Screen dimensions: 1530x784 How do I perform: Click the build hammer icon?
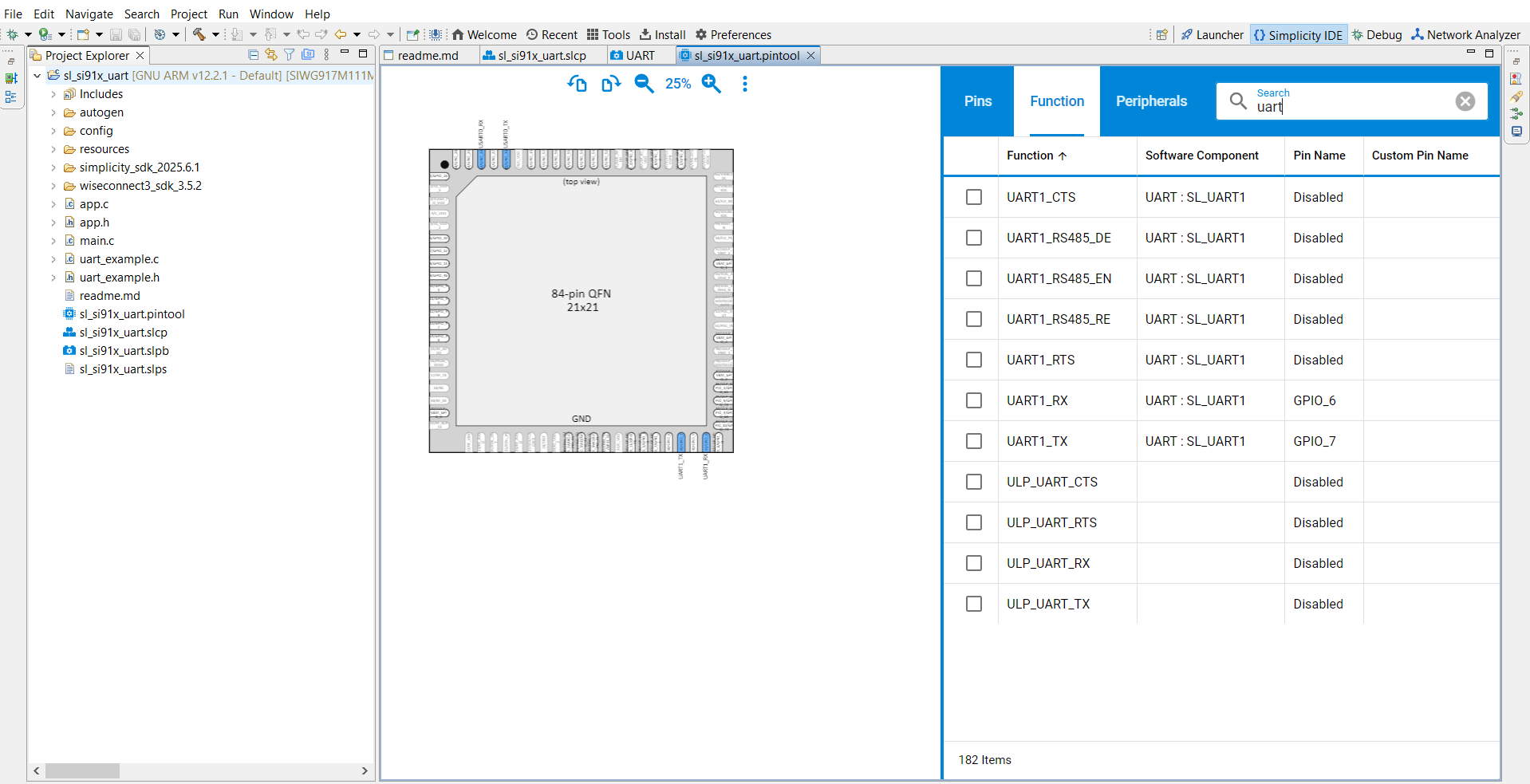(199, 34)
